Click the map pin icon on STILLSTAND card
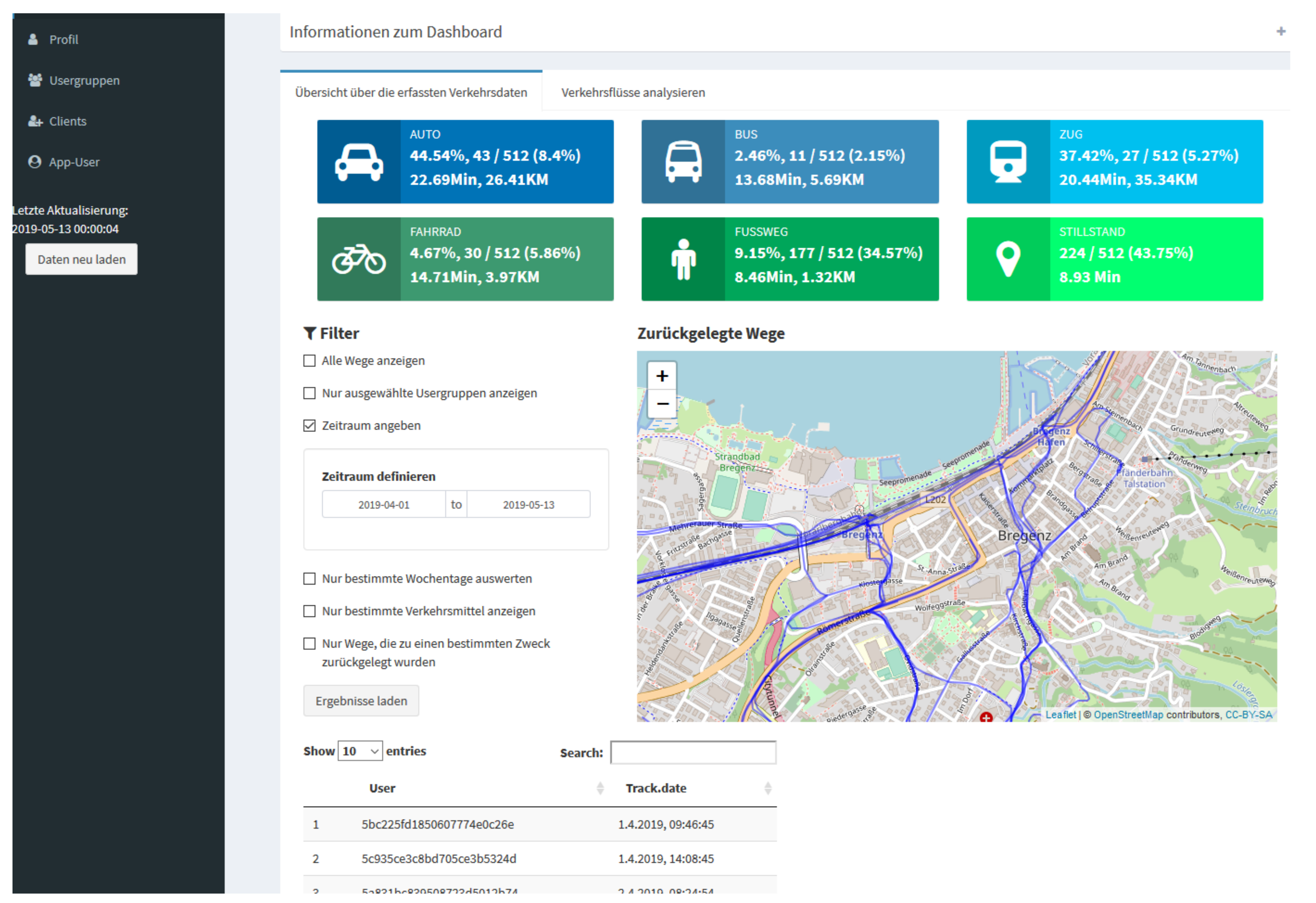Viewport: 1316px width, 903px height. click(1009, 259)
